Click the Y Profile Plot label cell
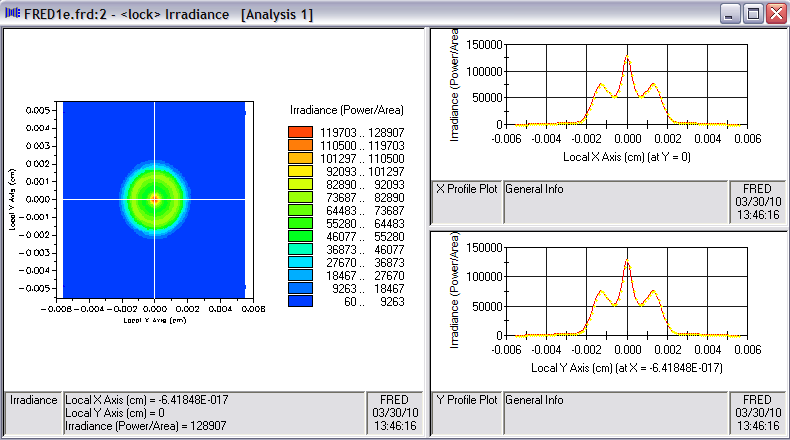Image resolution: width=790 pixels, height=440 pixels. [466, 400]
